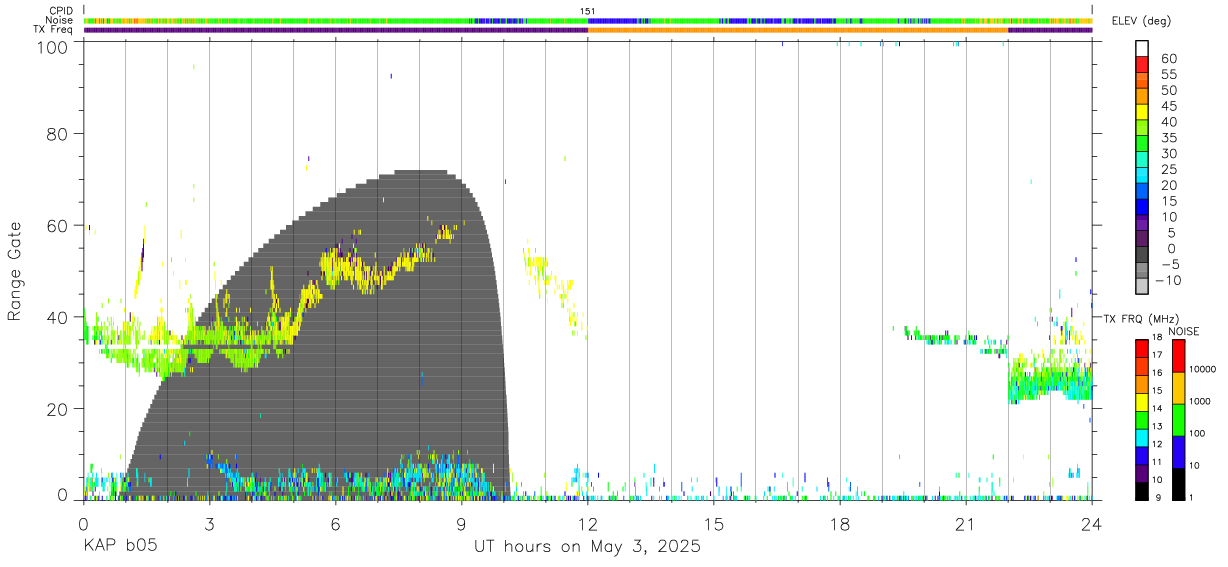Screen dimensions: 1228x567
Task: Click the NOISE legend title
Action: pyautogui.click(x=1184, y=331)
